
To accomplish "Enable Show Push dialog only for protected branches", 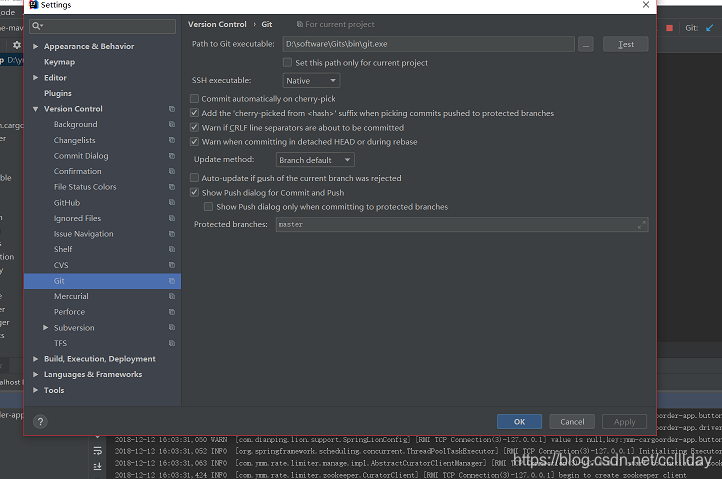I will coord(209,207).
